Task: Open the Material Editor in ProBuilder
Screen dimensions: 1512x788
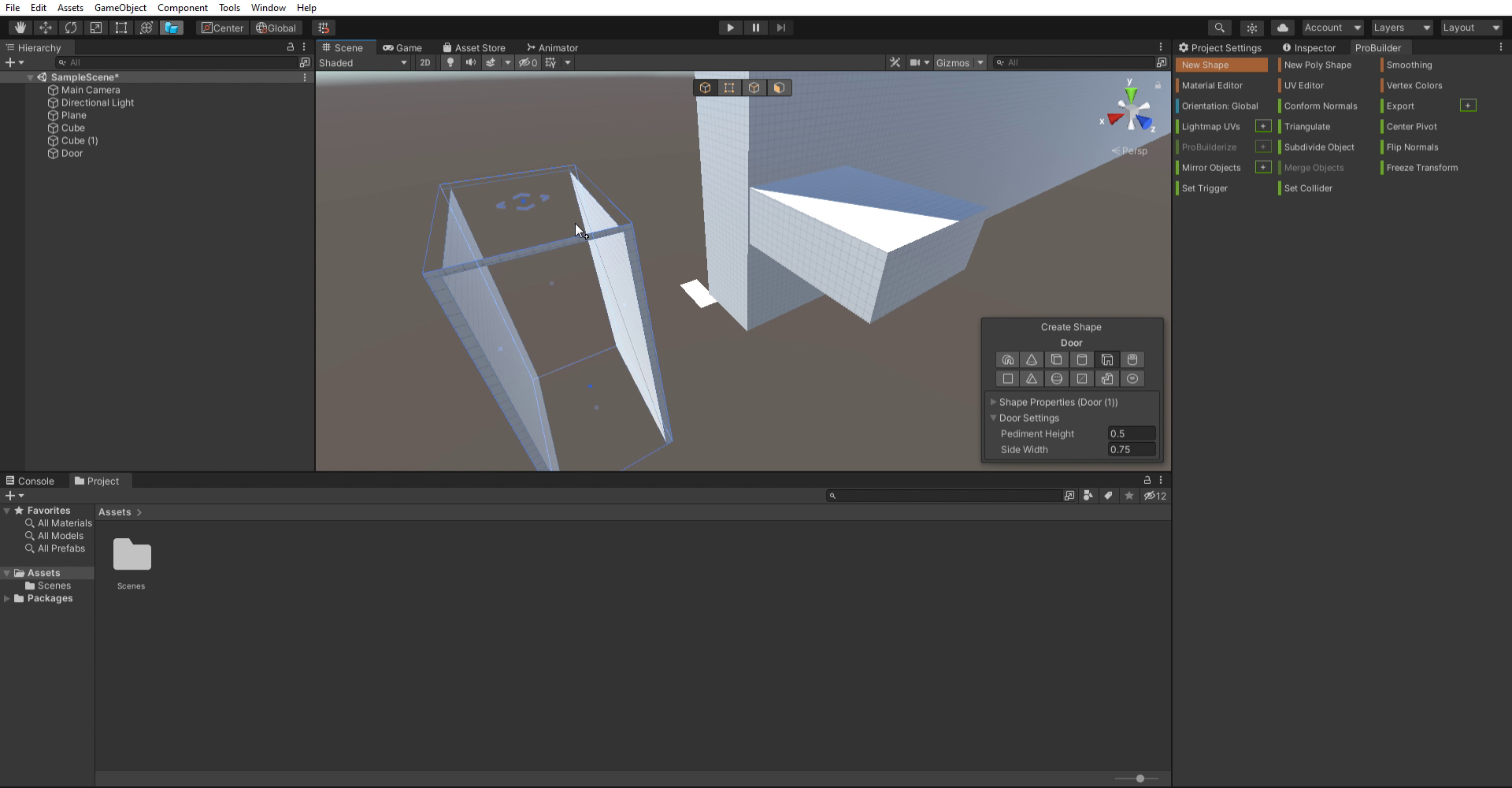Action: (x=1214, y=85)
